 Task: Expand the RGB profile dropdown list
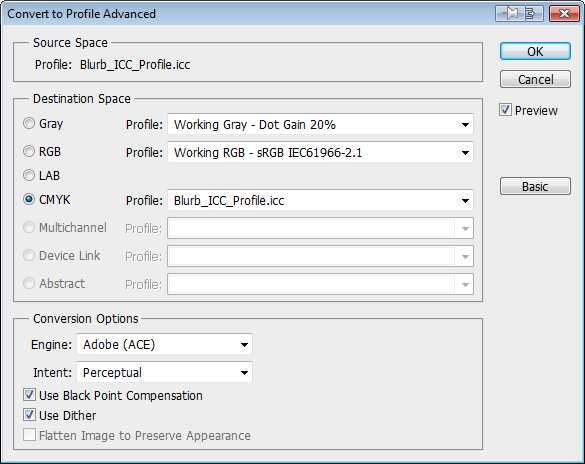pyautogui.click(x=320, y=153)
